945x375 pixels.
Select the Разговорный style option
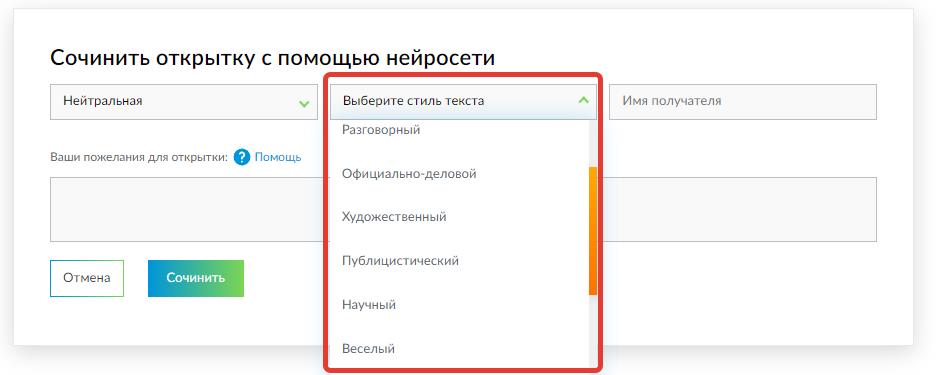click(381, 130)
